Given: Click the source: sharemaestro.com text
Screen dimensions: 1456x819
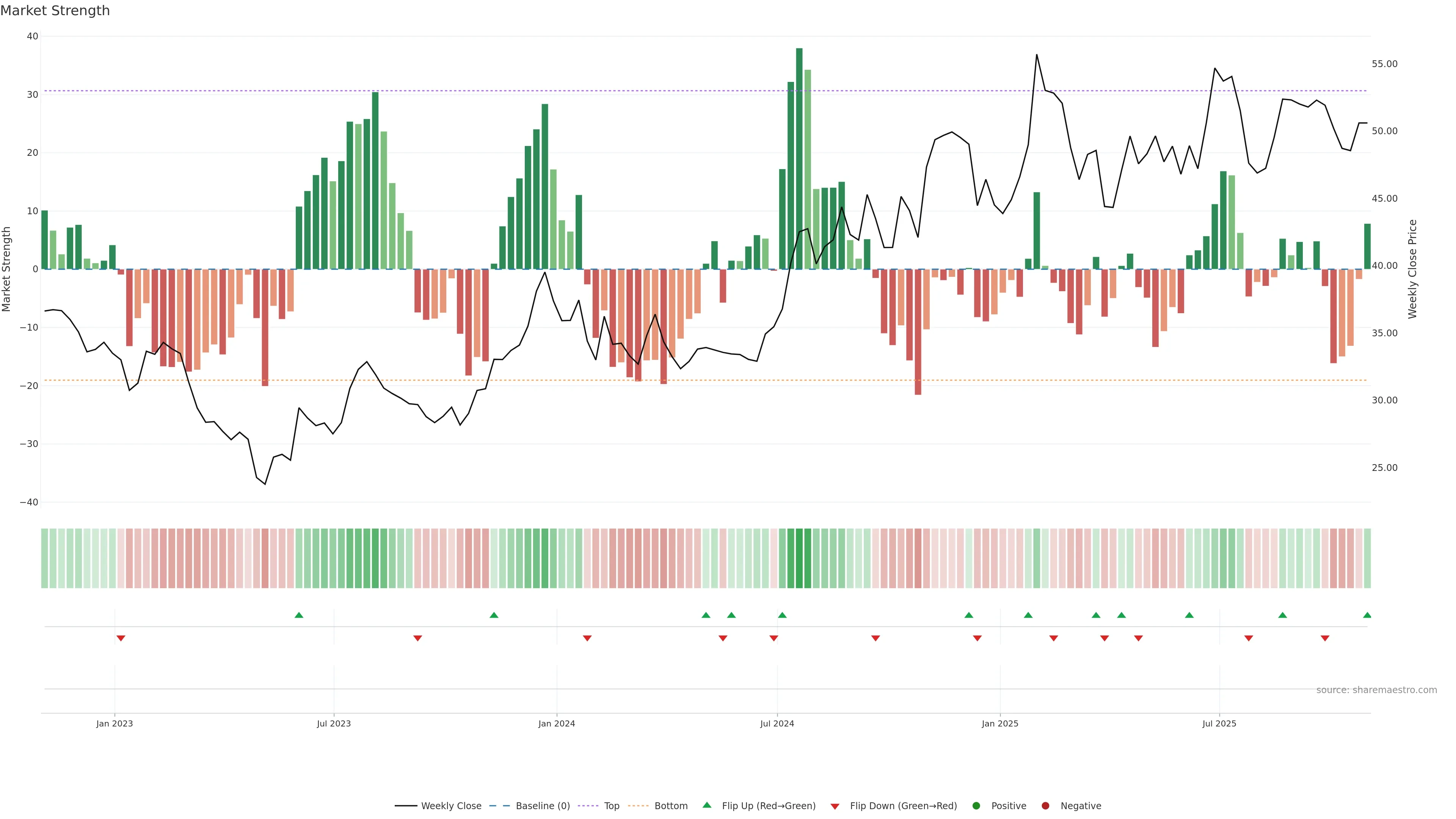Looking at the screenshot, I should pos(1376,690).
